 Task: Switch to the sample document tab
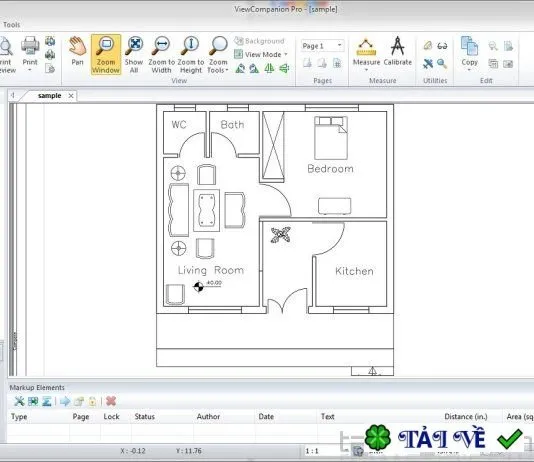50,96
